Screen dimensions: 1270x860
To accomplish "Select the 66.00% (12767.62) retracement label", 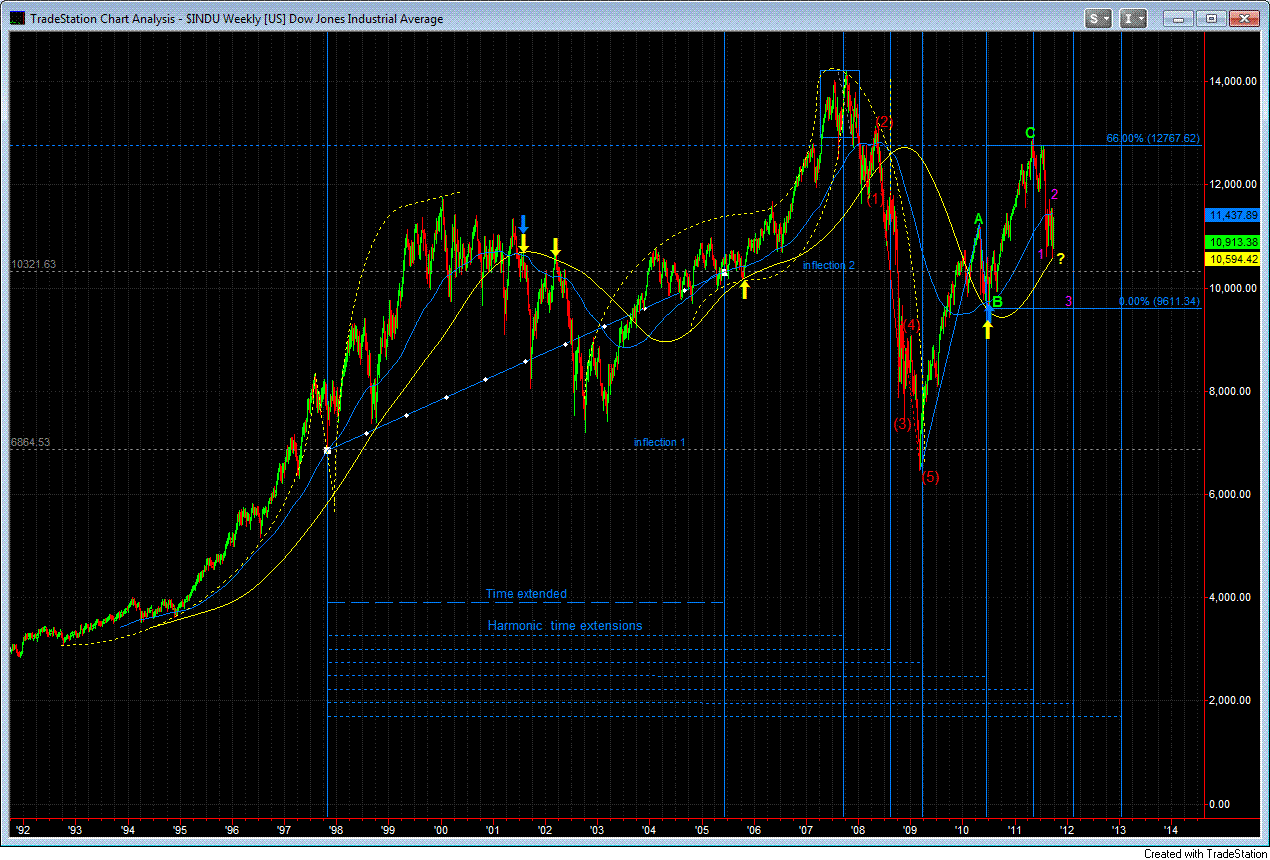I will click(x=1152, y=138).
